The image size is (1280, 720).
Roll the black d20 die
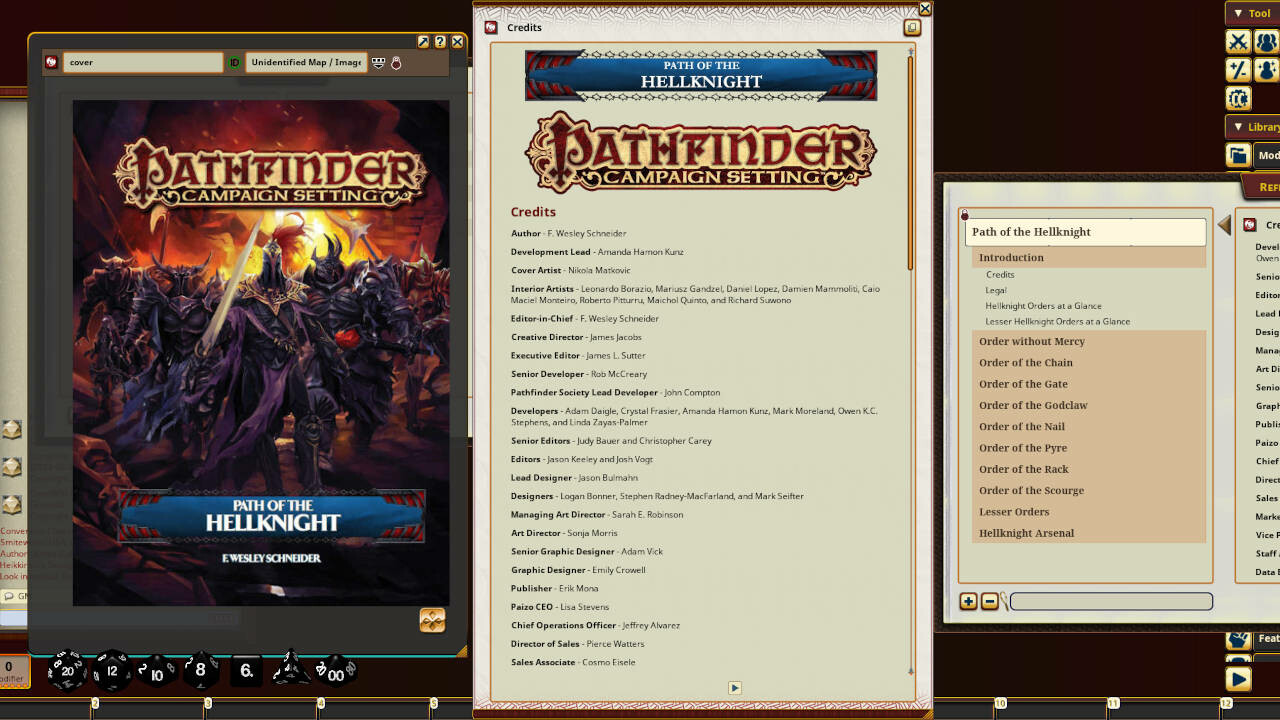click(x=66, y=672)
